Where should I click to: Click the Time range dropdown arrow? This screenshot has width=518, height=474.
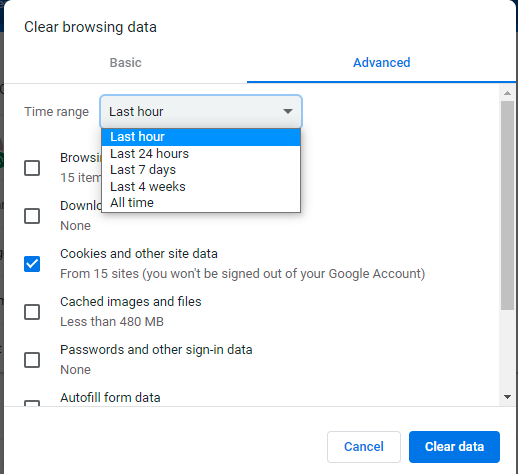coord(288,111)
